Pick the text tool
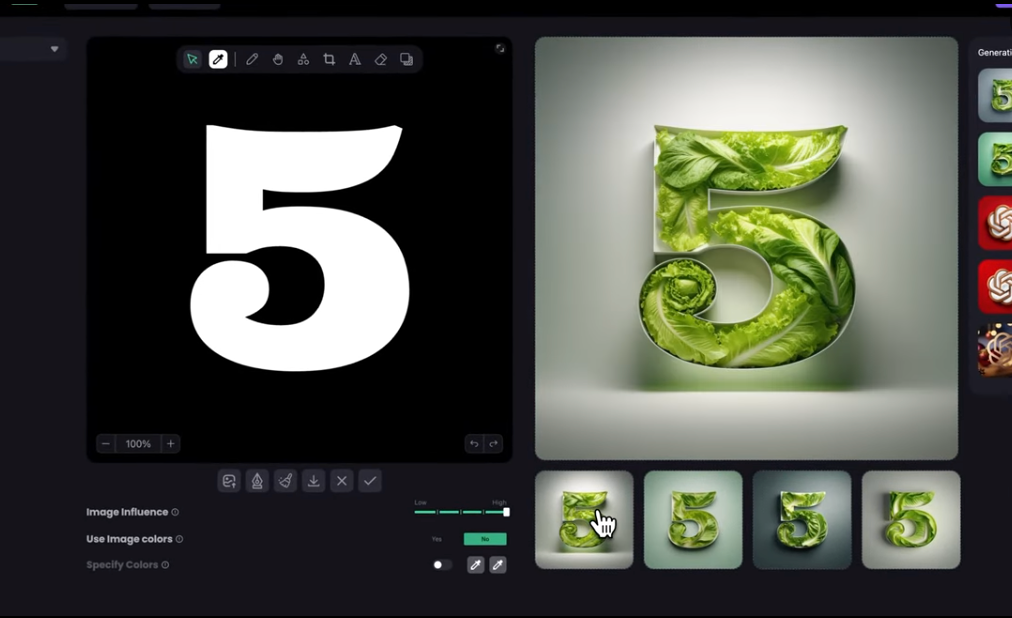The image size is (1012, 618). [355, 60]
